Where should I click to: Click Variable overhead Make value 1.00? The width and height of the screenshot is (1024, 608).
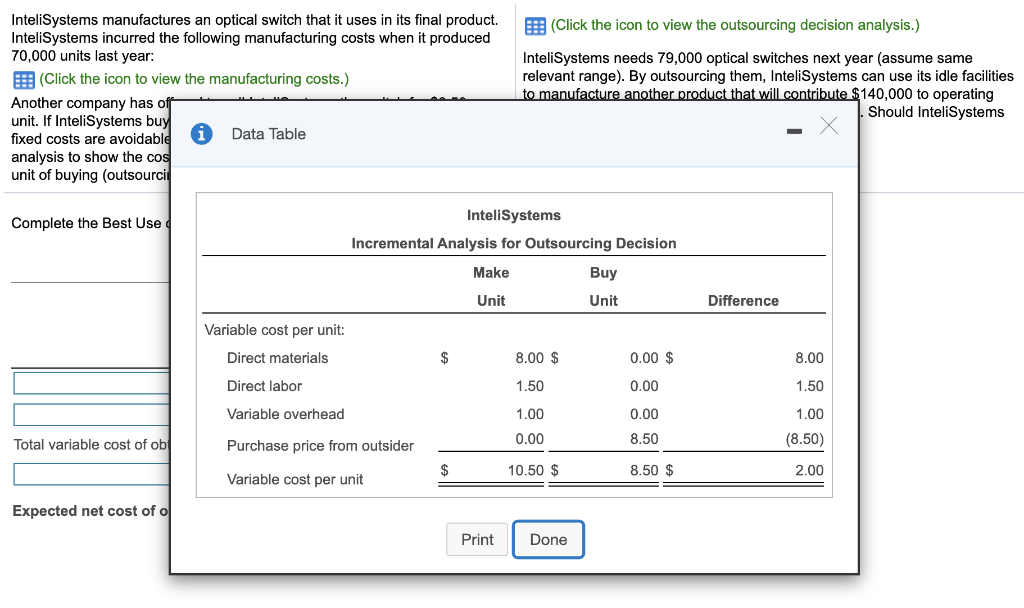(x=529, y=414)
